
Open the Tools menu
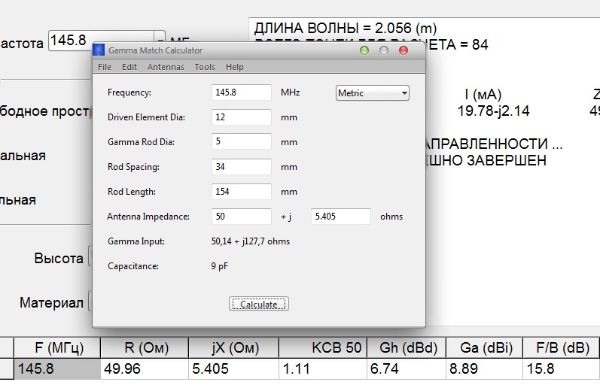[x=205, y=67]
